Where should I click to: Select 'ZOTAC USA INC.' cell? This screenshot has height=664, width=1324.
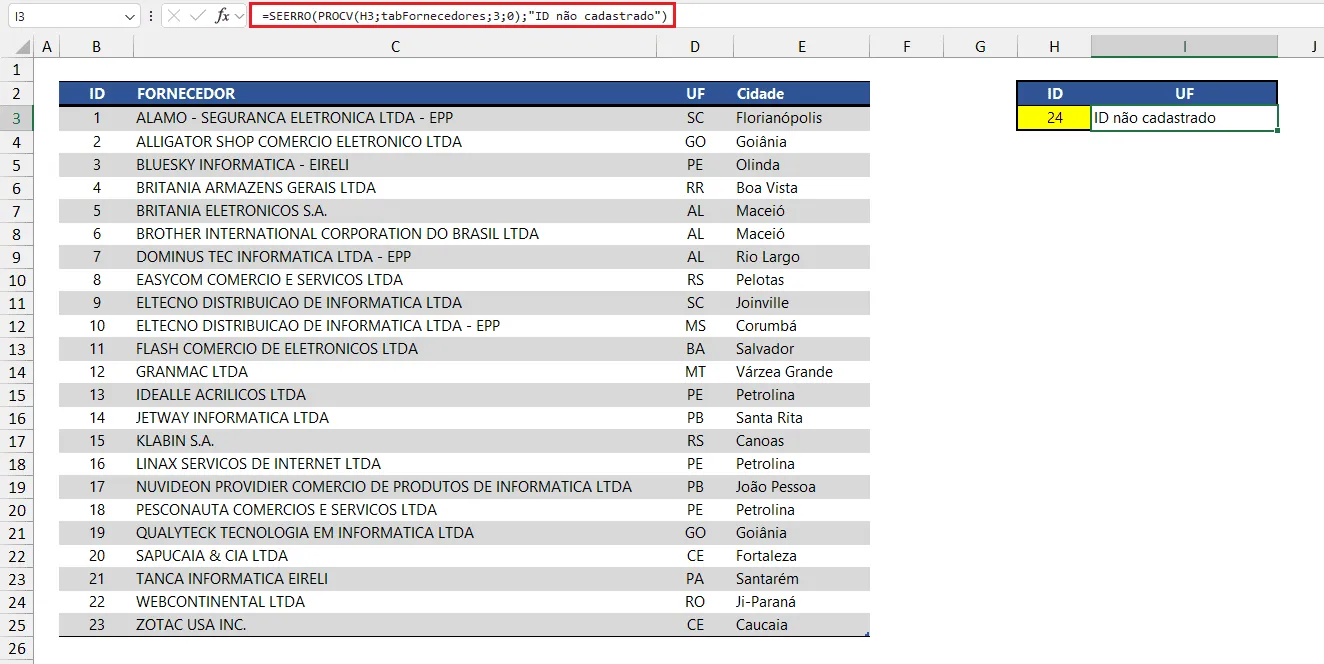point(396,624)
